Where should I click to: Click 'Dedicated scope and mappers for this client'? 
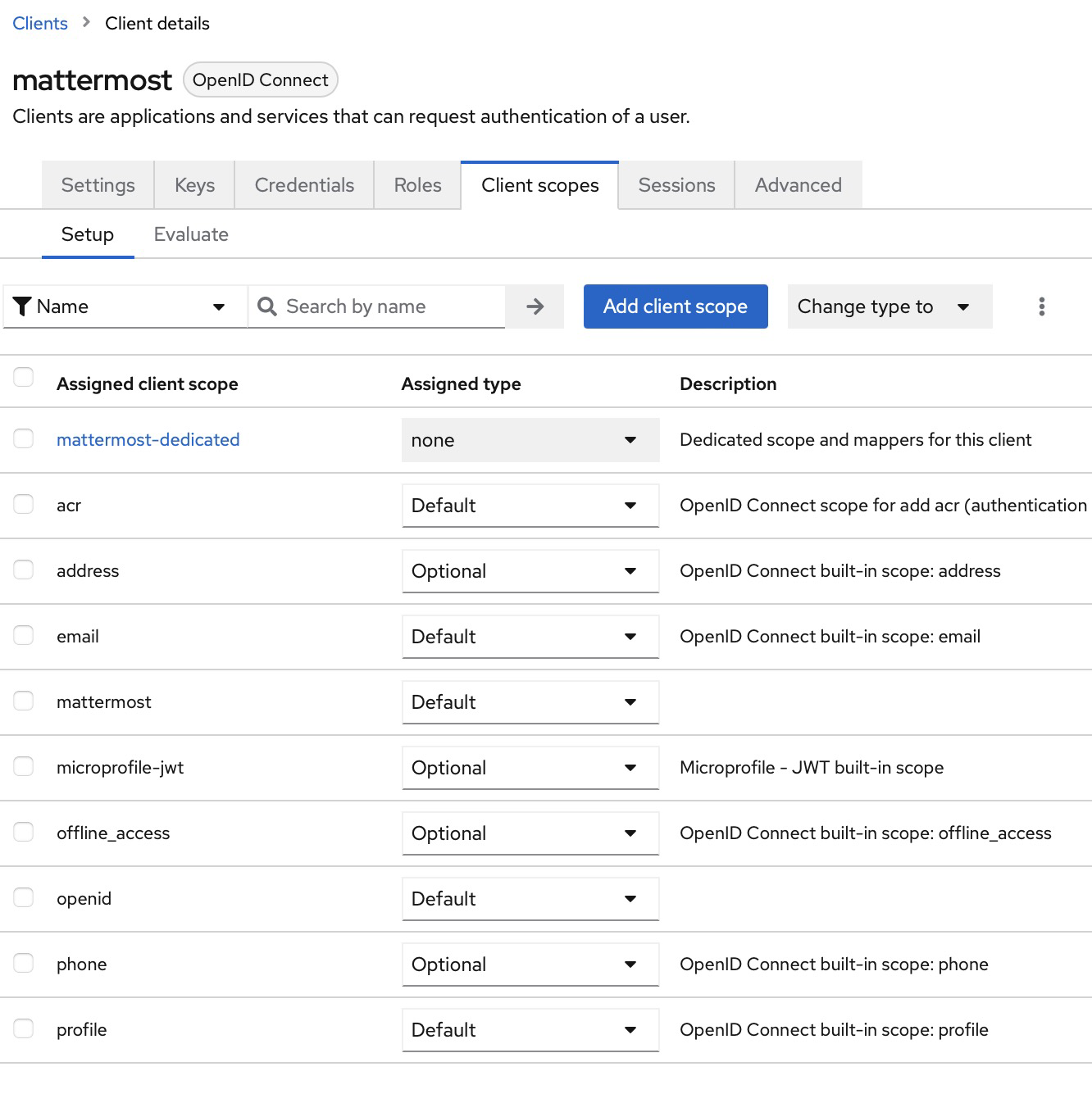856,440
